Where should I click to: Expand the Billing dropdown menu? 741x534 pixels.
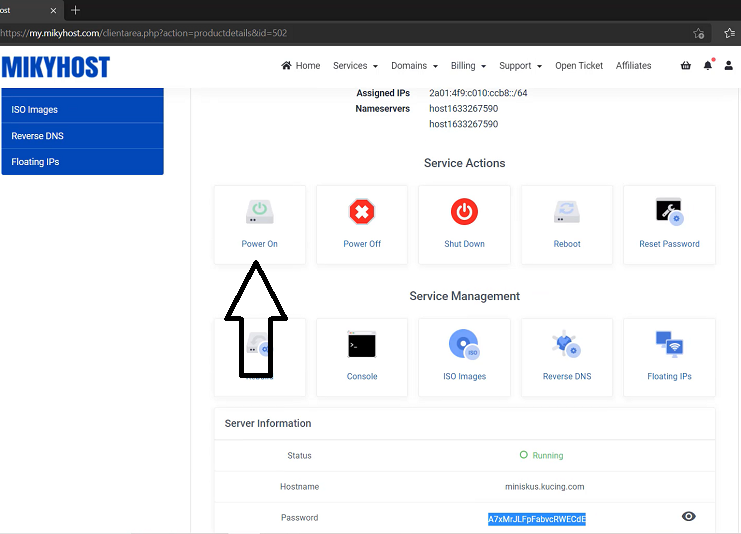[x=468, y=66]
